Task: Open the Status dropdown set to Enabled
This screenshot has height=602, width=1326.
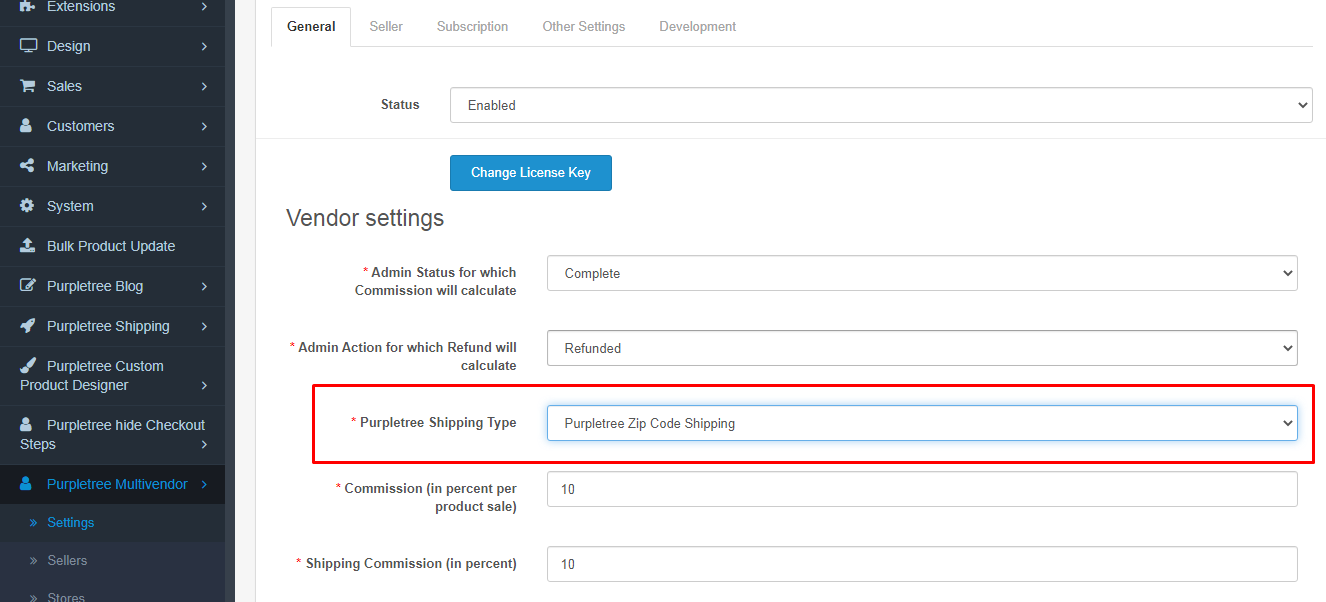Action: [881, 105]
